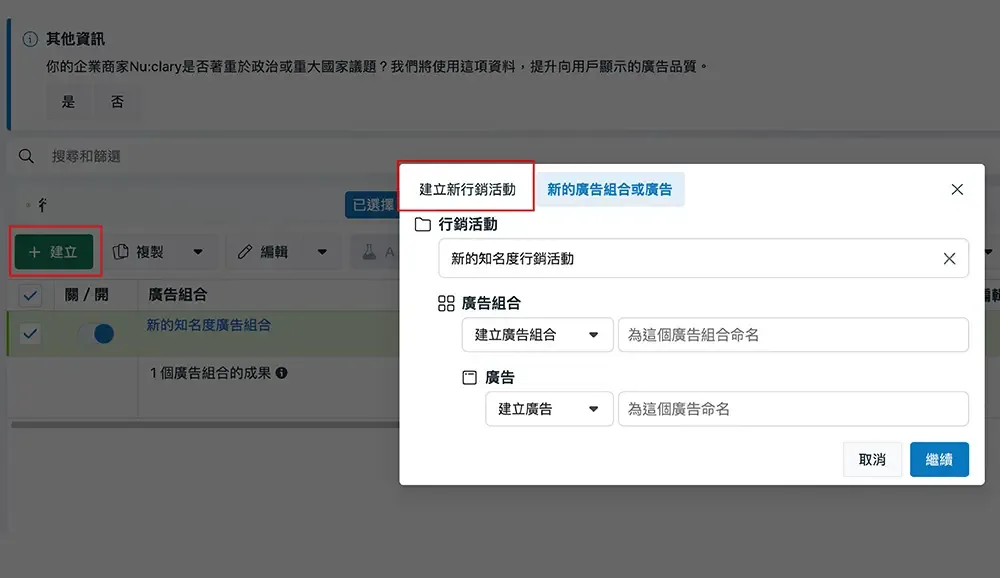Click the blue 繼續 continue button

point(939,459)
